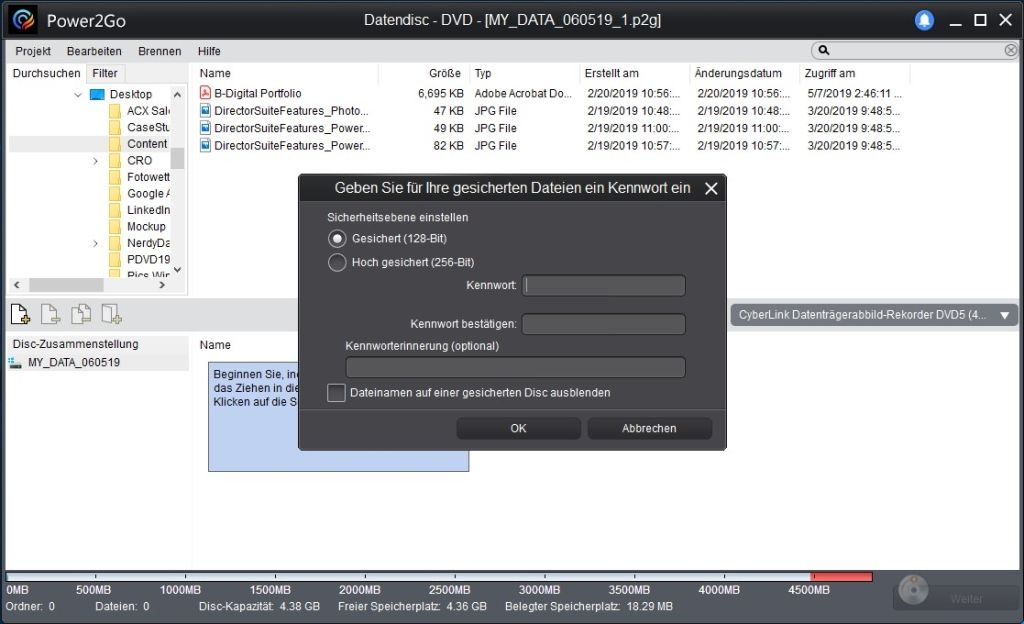Select Hoch gesichert (256-Bit) option

tap(337, 263)
